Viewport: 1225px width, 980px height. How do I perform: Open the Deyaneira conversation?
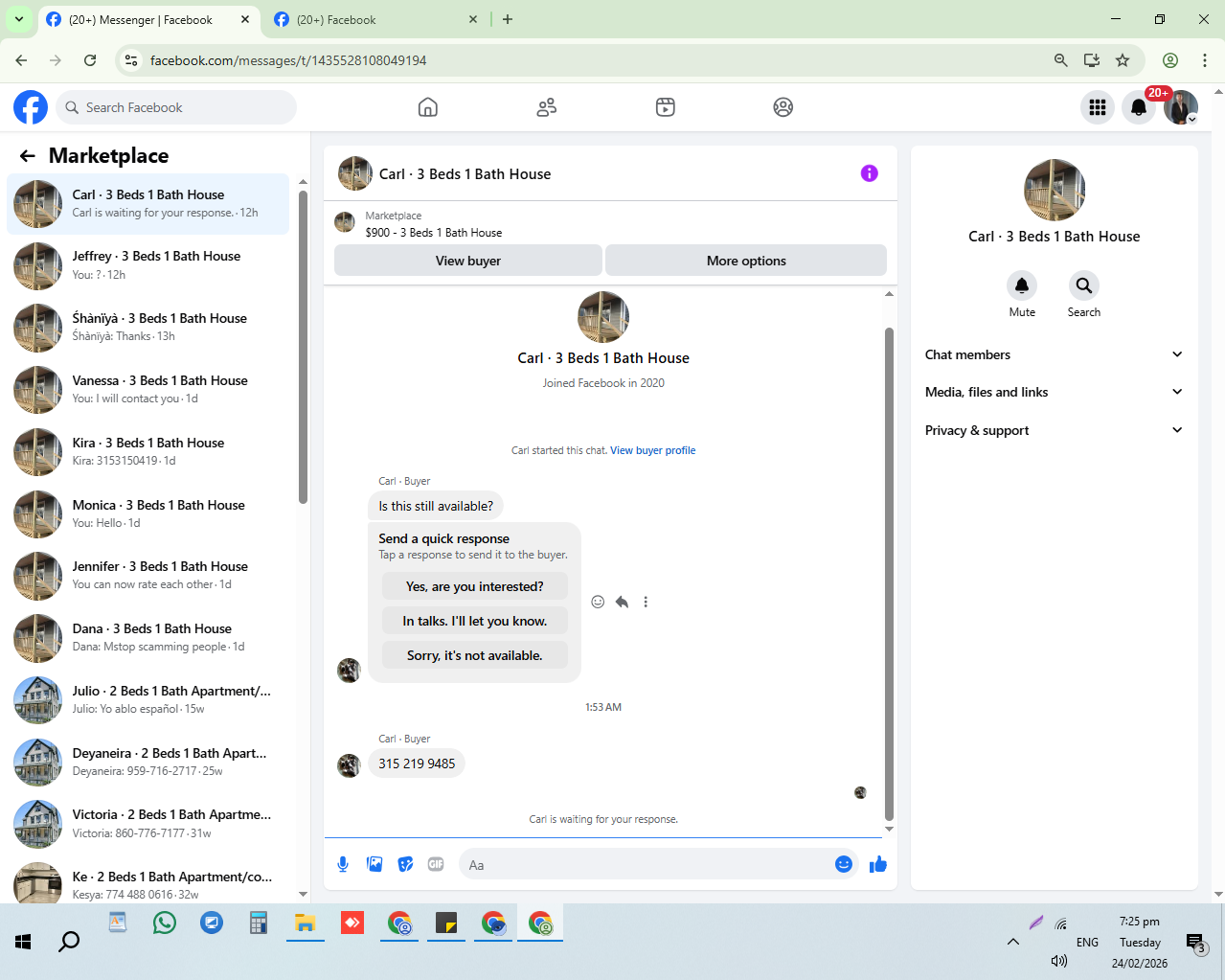148,763
